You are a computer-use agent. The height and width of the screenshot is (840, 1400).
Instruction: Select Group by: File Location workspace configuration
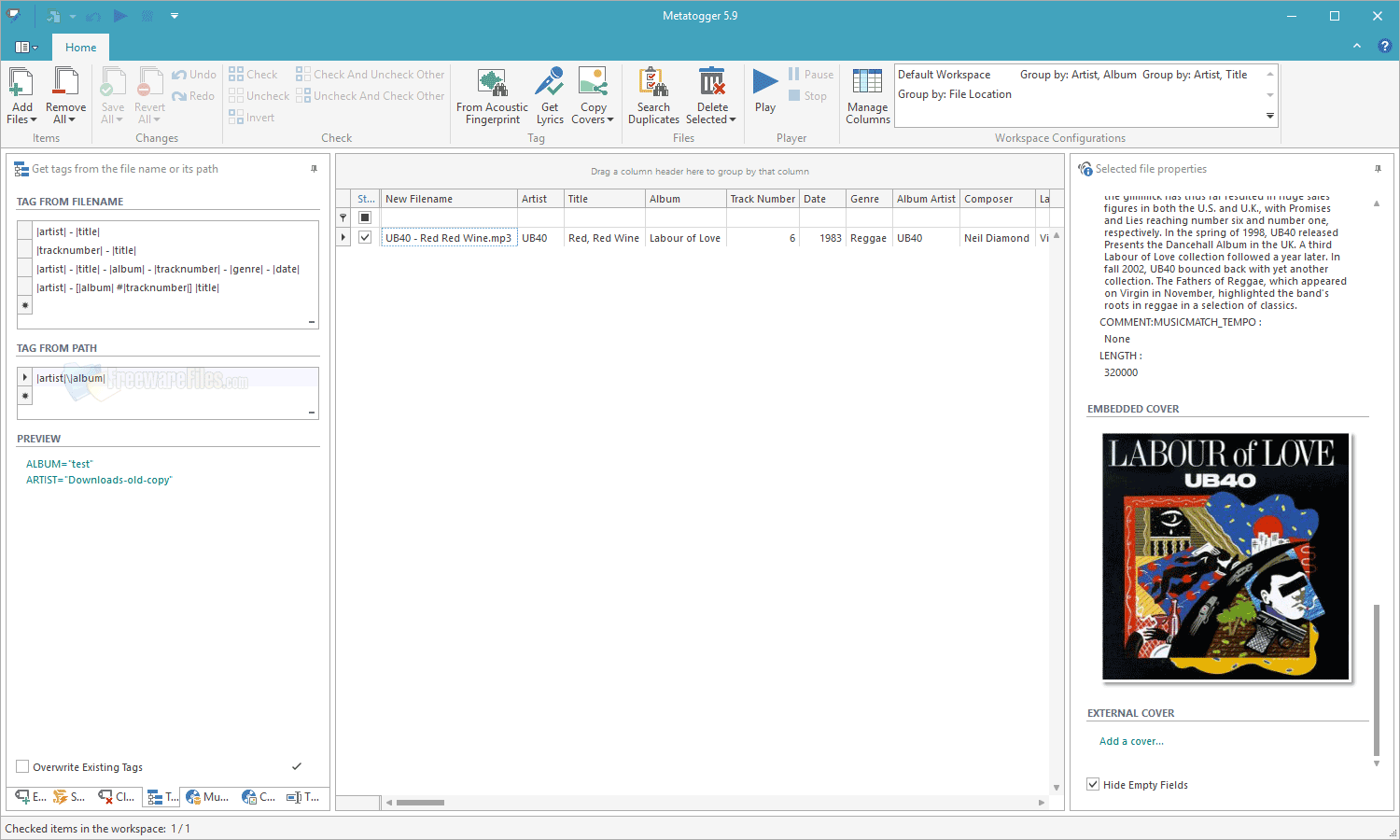point(955,93)
